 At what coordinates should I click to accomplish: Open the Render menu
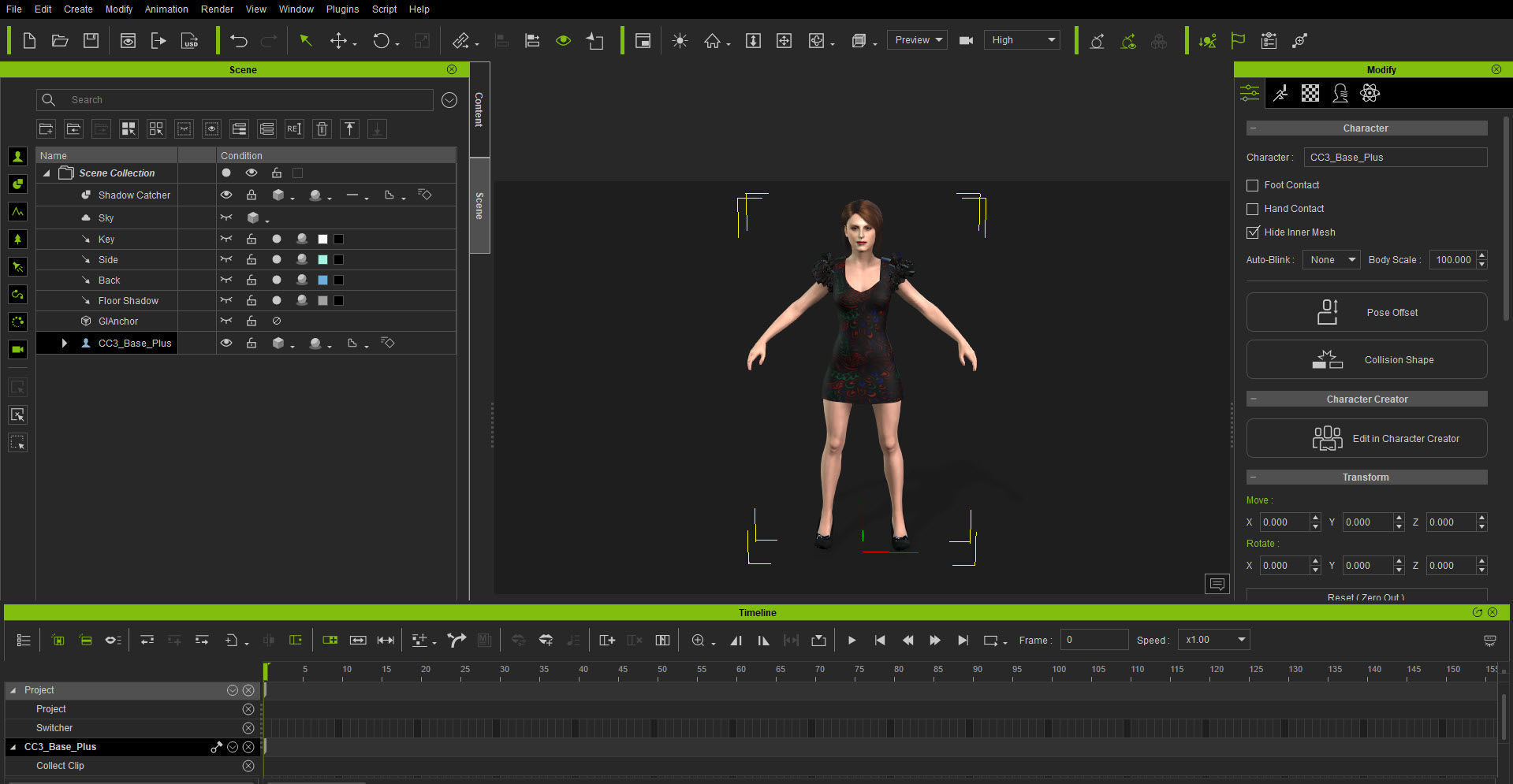point(217,9)
